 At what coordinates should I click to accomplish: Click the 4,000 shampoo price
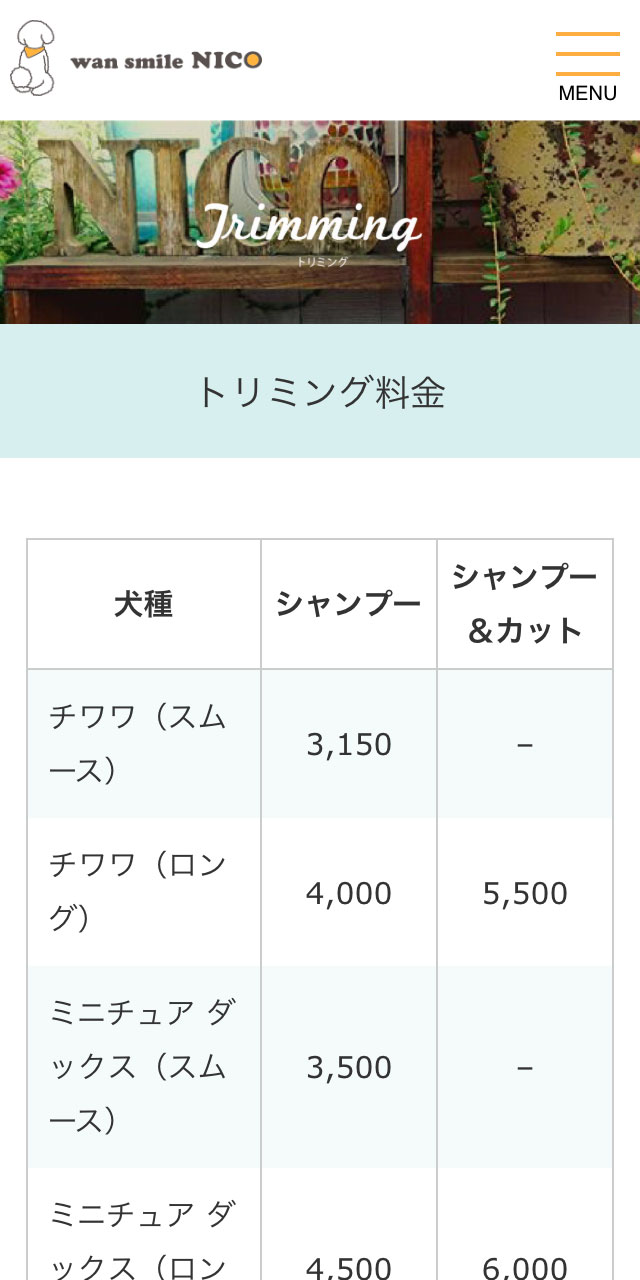[349, 893]
